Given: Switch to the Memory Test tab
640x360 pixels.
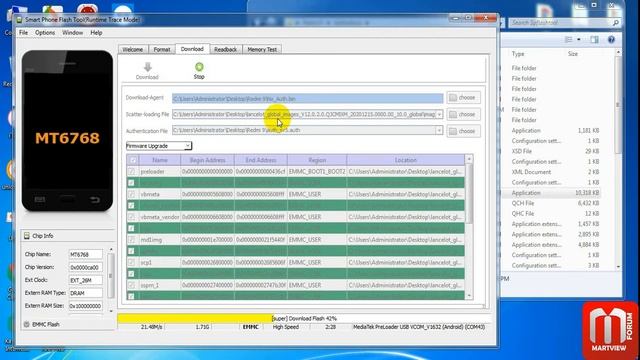Looking at the screenshot, I should pos(262,49).
